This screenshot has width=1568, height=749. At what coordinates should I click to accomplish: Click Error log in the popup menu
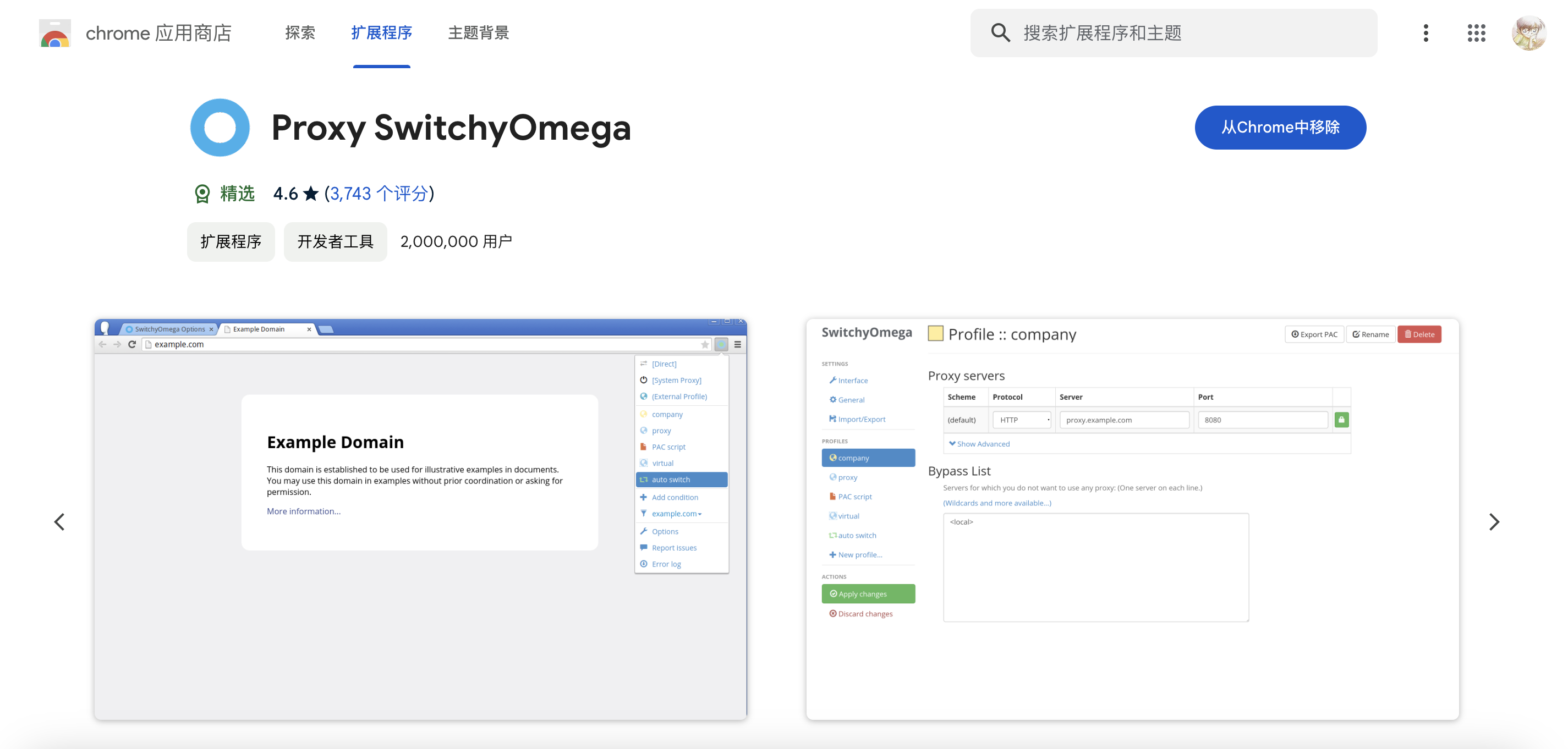tap(681, 564)
